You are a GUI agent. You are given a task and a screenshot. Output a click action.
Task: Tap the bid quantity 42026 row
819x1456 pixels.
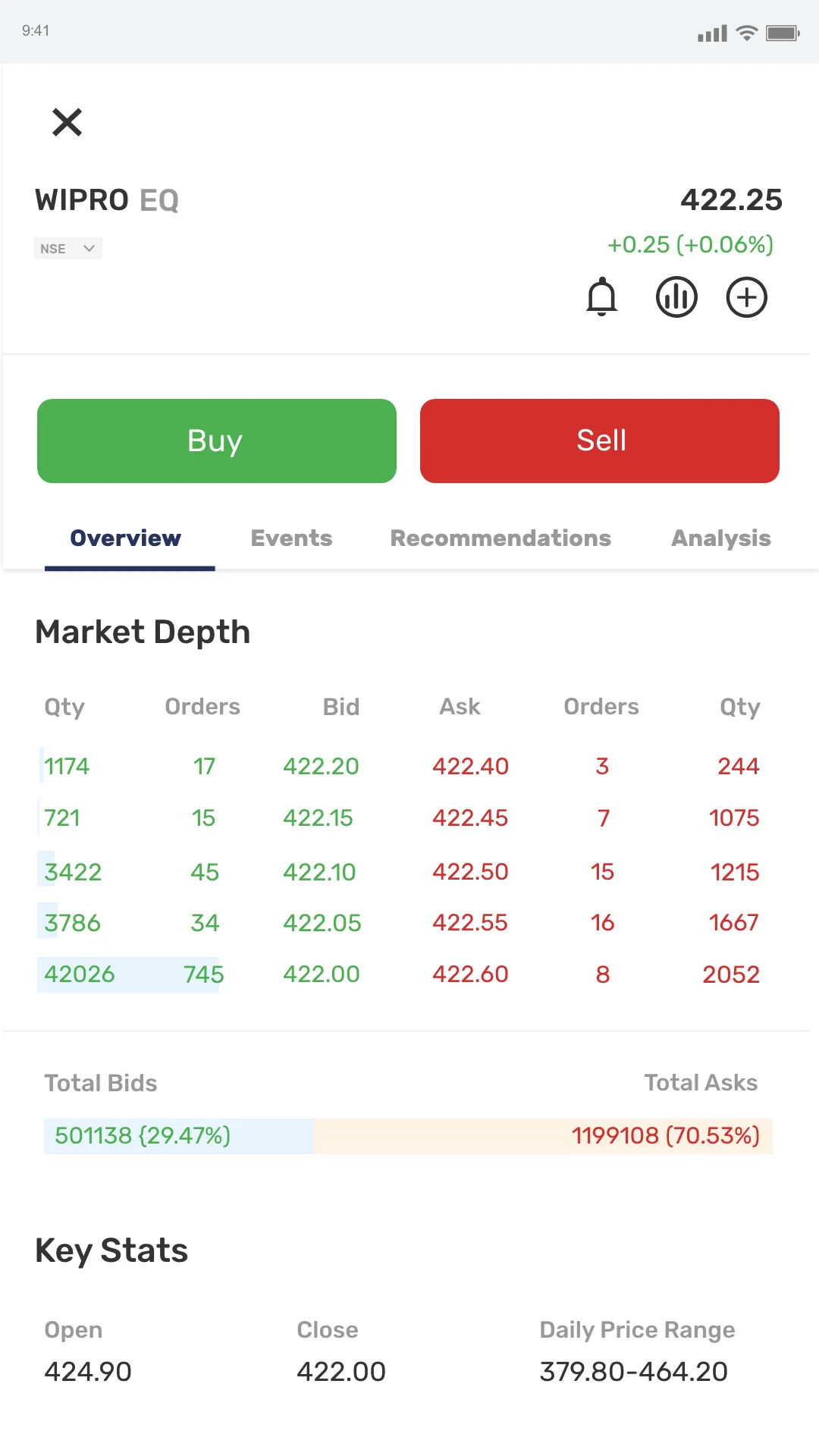(x=80, y=974)
